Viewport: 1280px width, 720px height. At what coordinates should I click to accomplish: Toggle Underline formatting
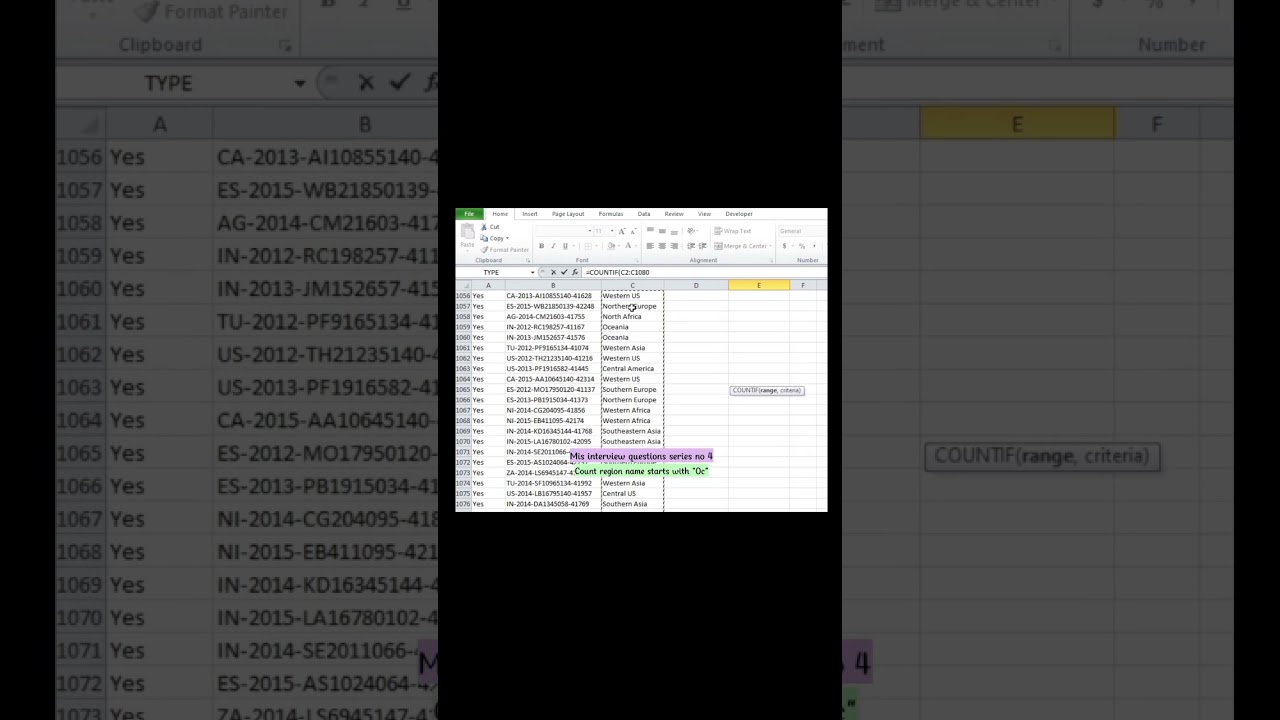(565, 246)
